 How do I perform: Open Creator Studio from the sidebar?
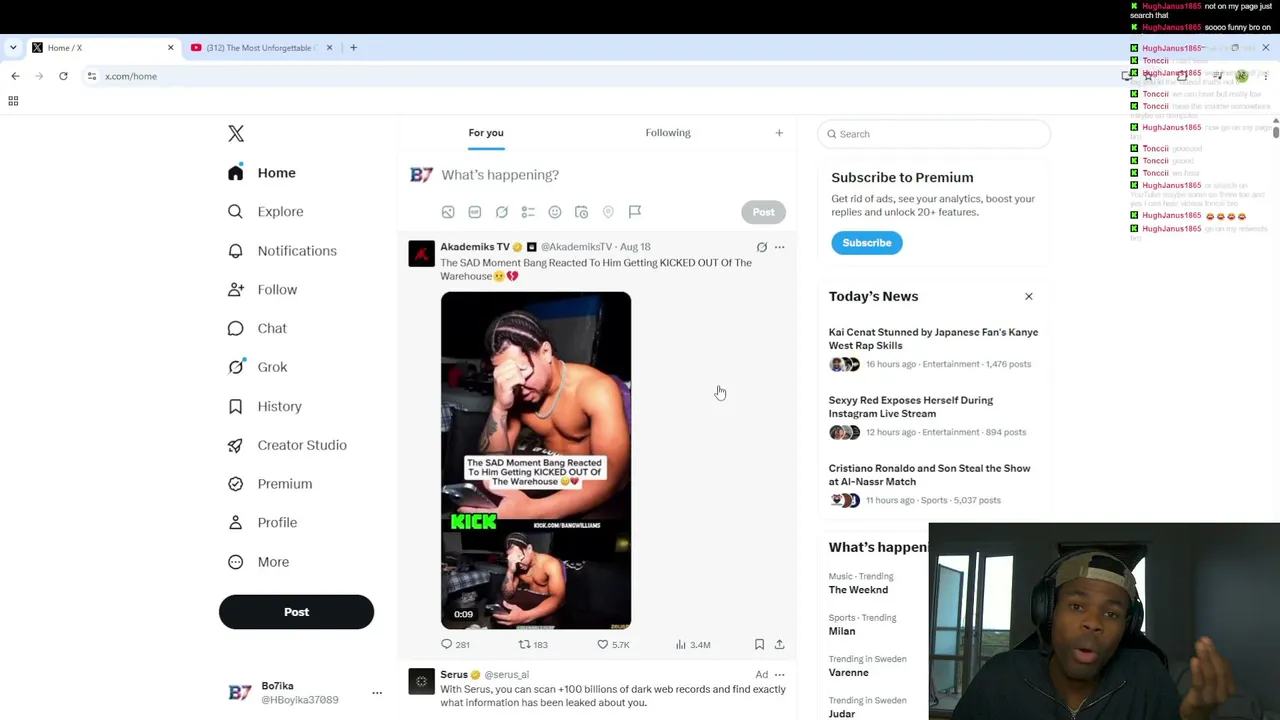click(287, 445)
